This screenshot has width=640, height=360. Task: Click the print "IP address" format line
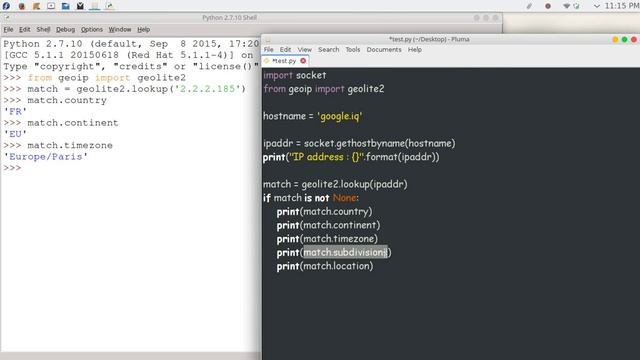tap(351, 157)
